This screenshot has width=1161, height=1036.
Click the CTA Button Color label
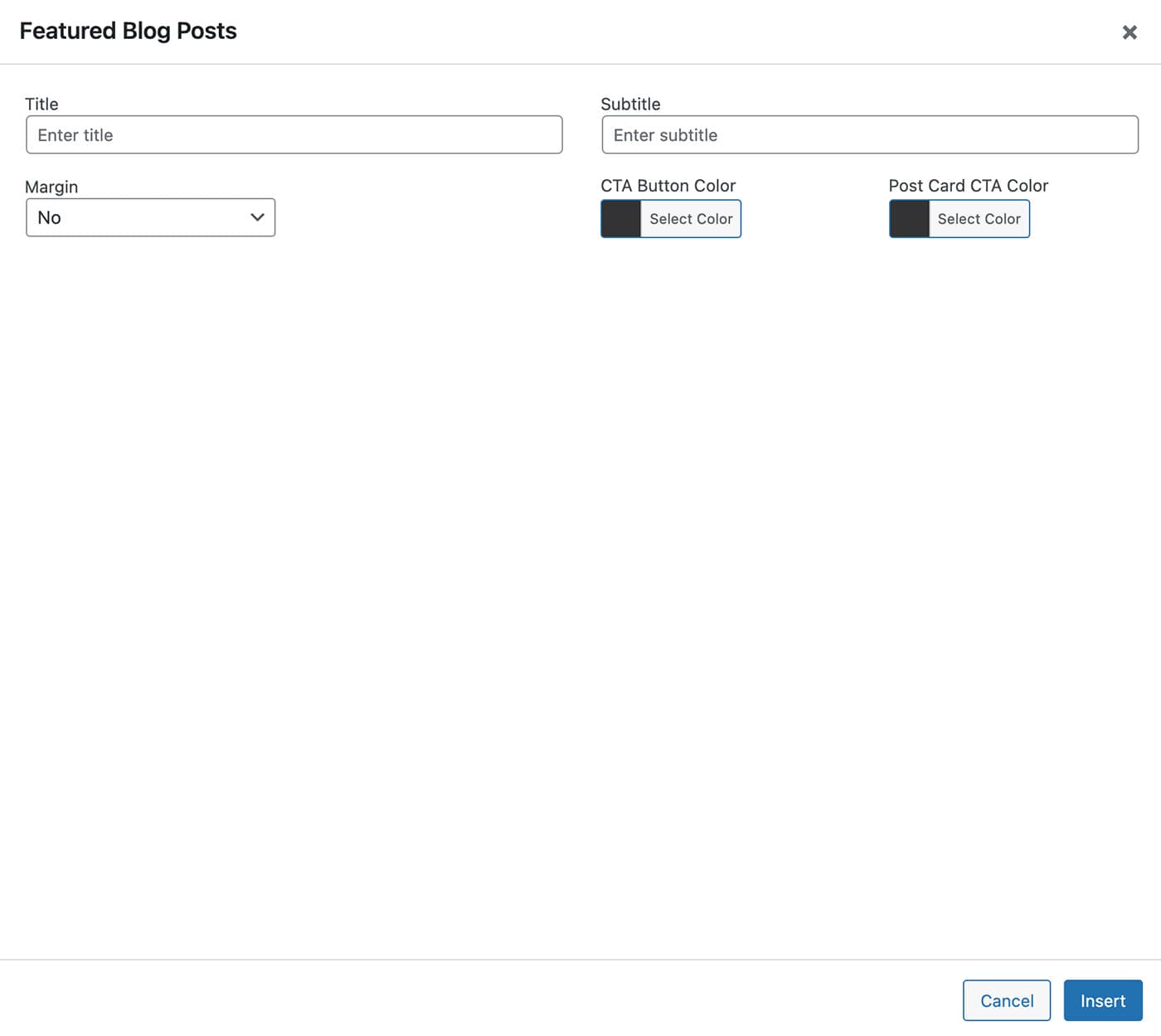pyautogui.click(x=668, y=186)
